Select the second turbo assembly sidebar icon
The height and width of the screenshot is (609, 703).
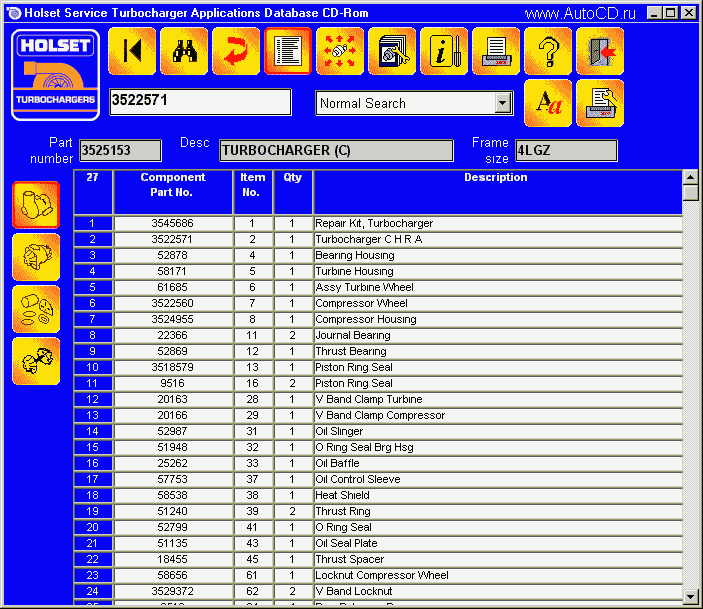pyautogui.click(x=36, y=257)
